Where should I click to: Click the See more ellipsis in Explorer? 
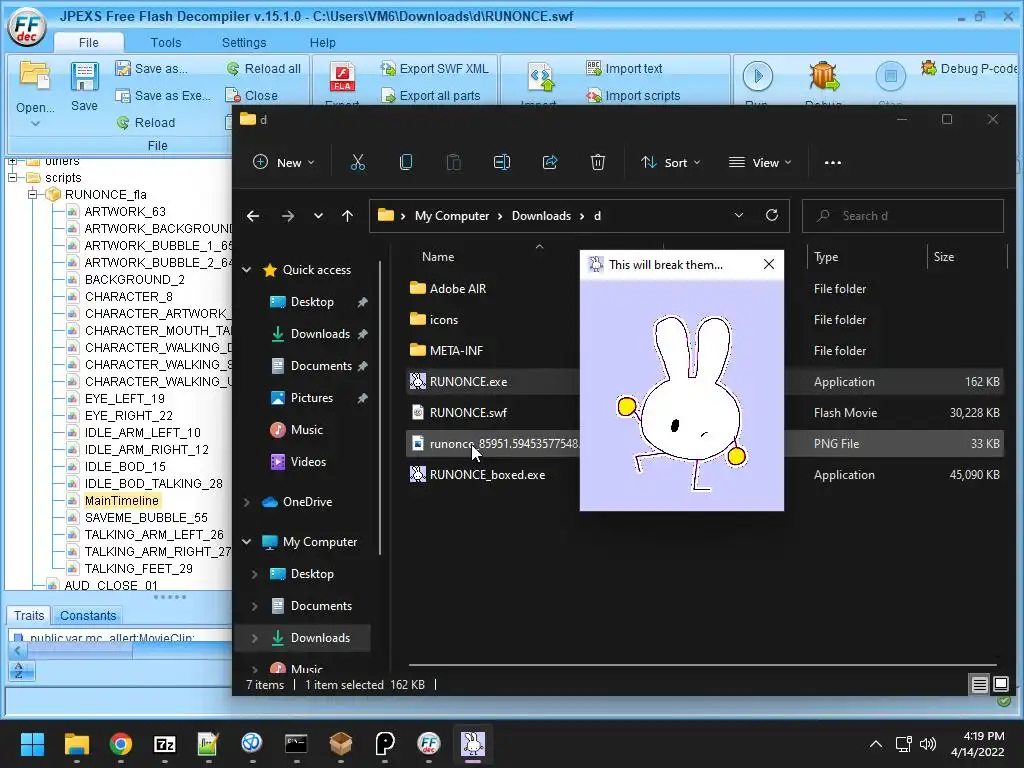pyautogui.click(x=833, y=163)
